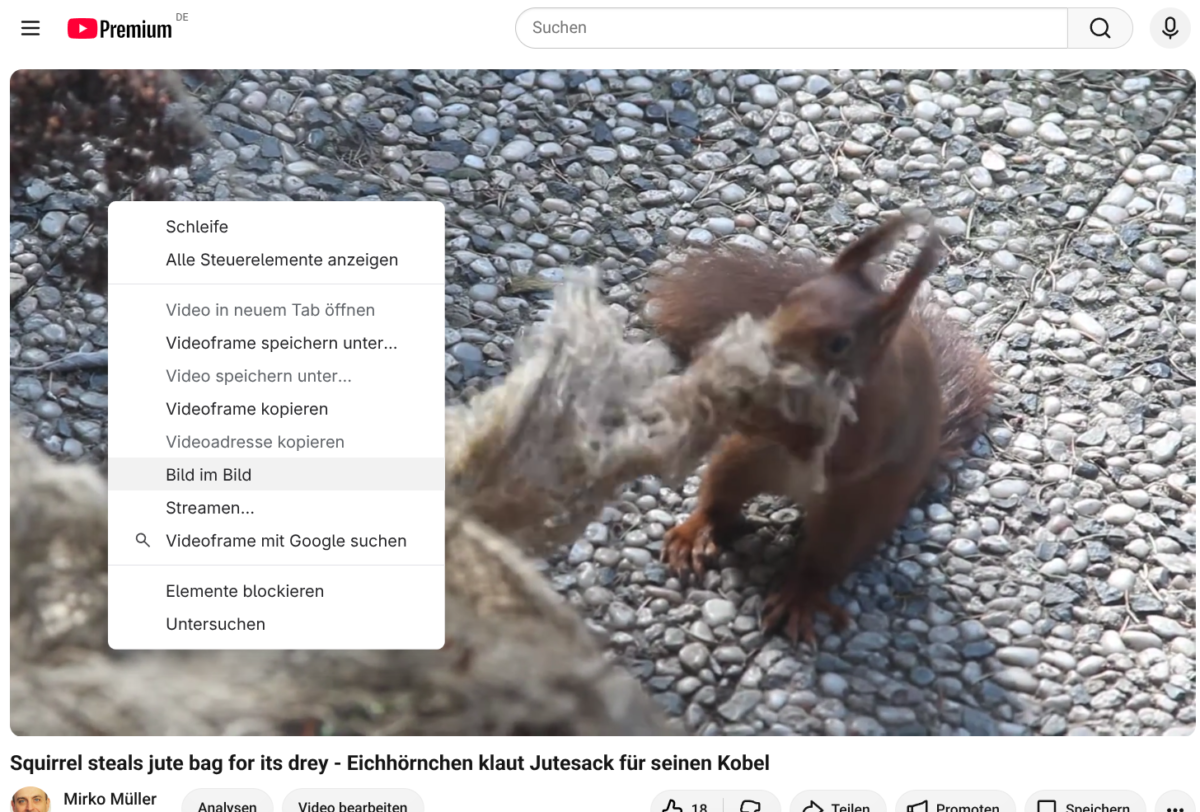Click Videoadresse kopieren entry

coord(276,442)
